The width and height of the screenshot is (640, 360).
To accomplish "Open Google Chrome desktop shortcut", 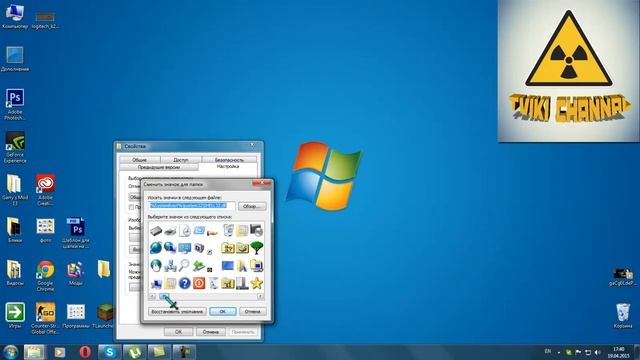I will click(x=45, y=276).
